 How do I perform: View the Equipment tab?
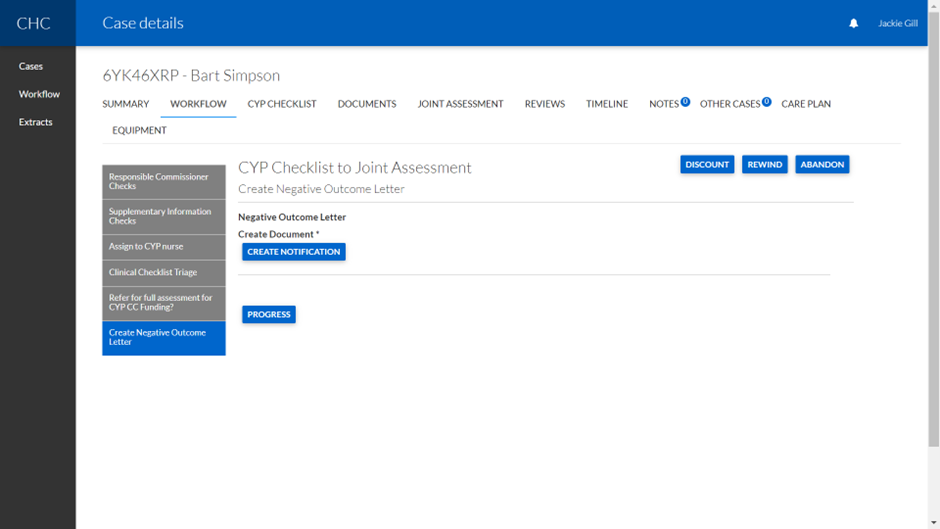click(139, 130)
